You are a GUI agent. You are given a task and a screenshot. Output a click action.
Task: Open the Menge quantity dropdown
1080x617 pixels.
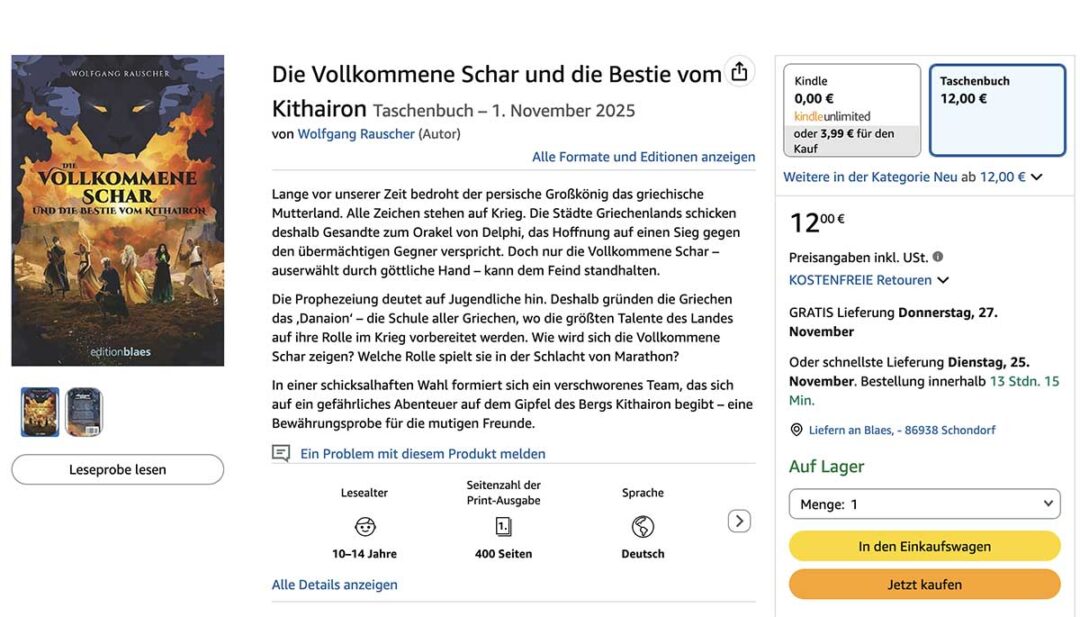[x=923, y=503]
